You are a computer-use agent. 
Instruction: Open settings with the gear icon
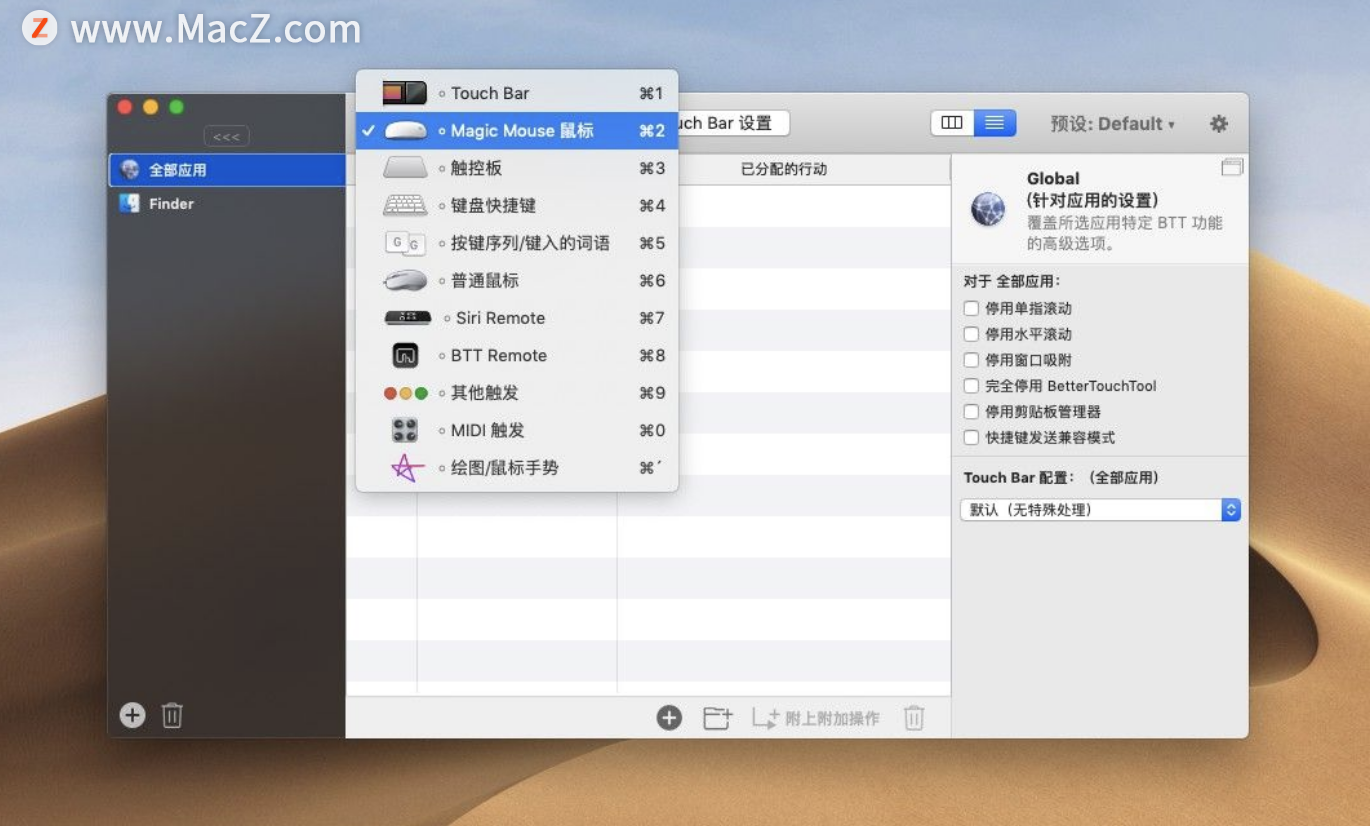1218,124
